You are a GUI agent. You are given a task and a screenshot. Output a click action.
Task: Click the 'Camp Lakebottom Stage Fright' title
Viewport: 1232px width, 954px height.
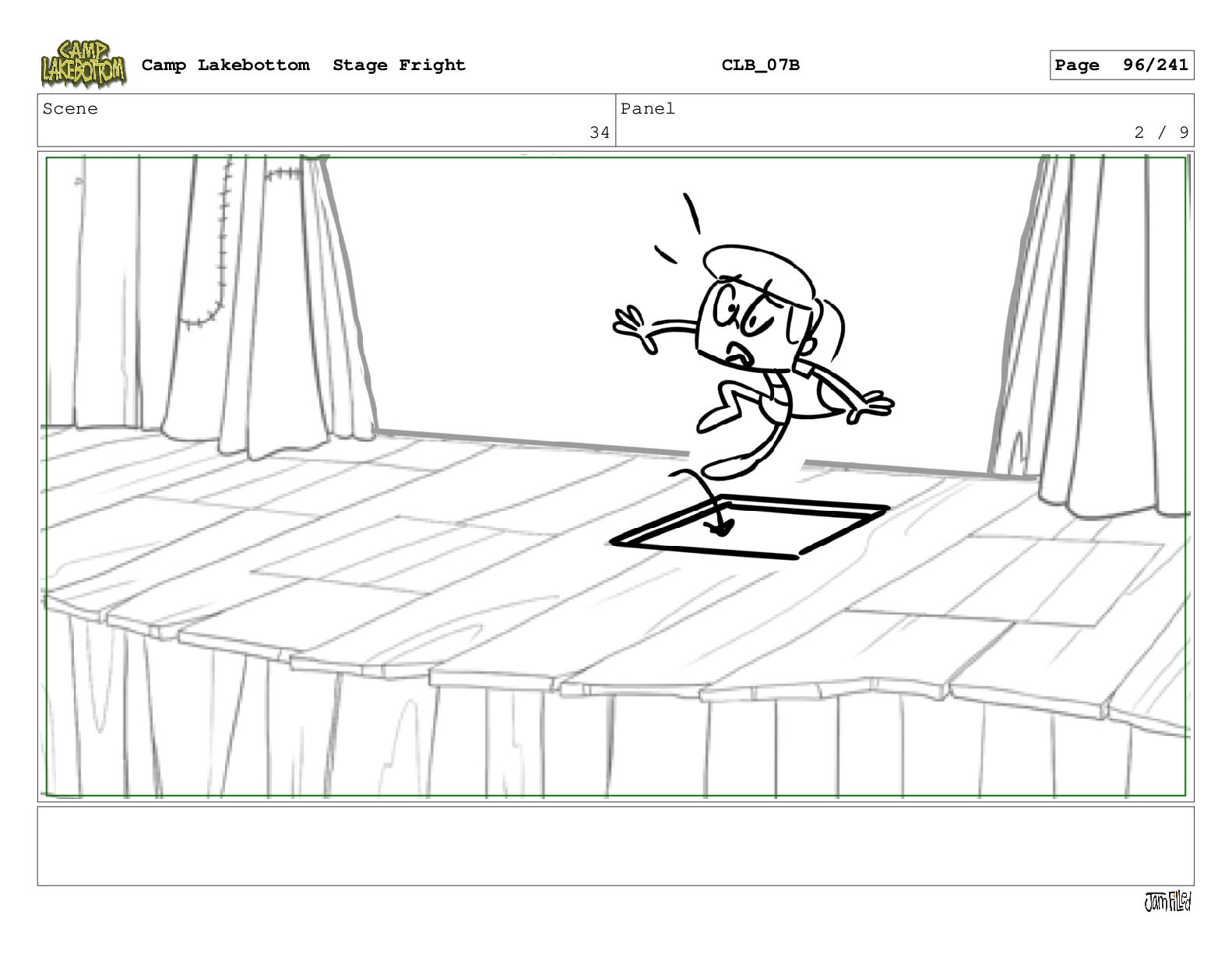pyautogui.click(x=303, y=65)
